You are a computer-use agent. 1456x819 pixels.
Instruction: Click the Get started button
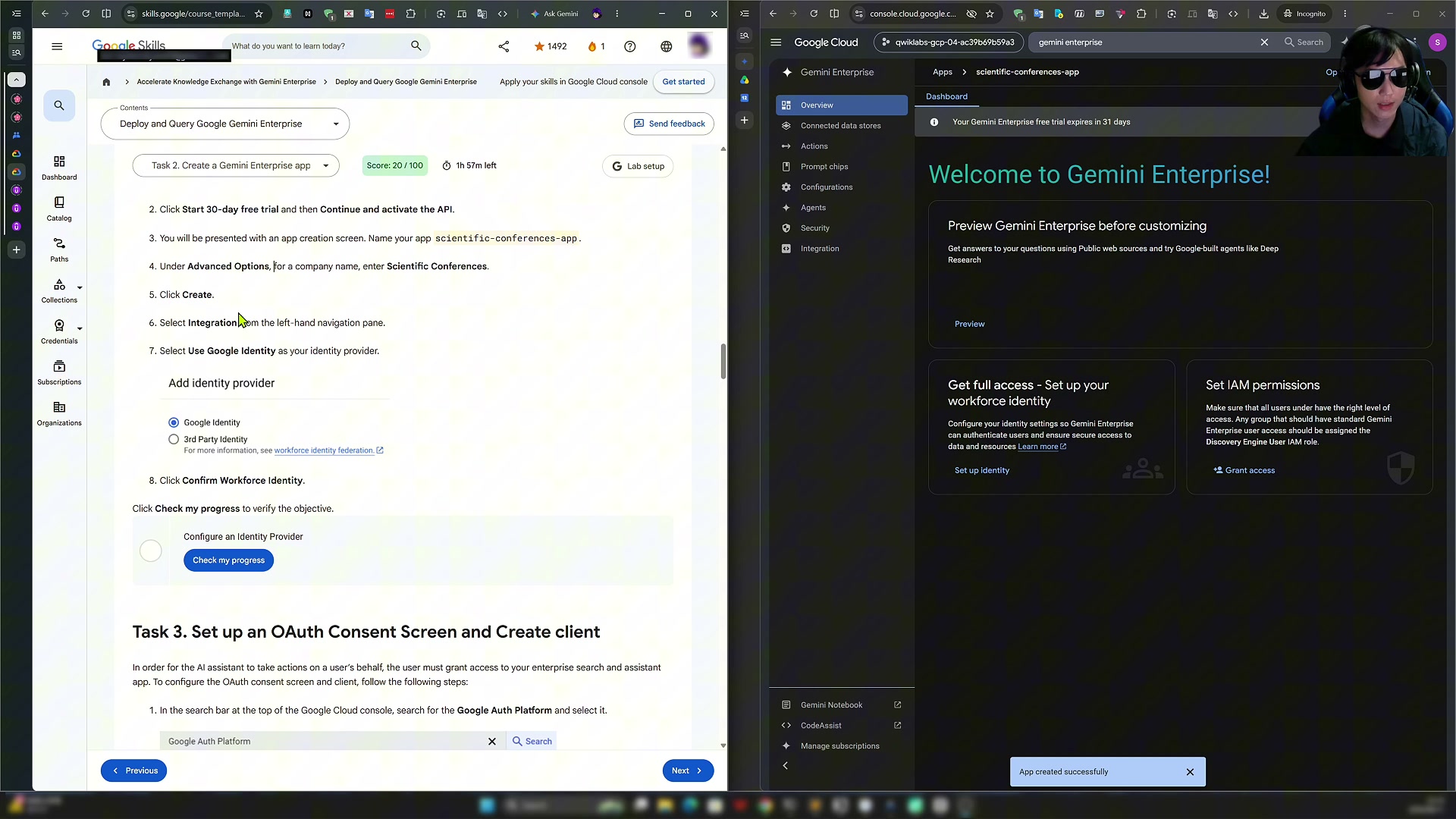pyautogui.click(x=683, y=82)
